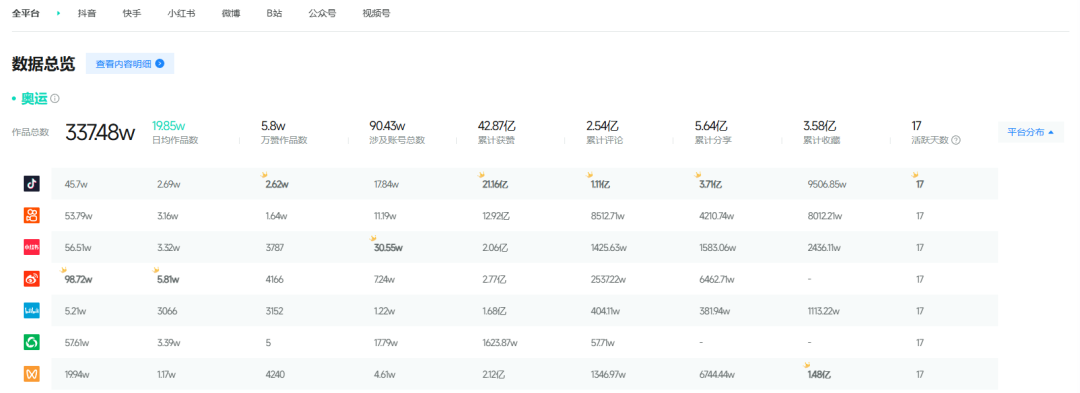Switch to the 小红书 tab

point(181,13)
